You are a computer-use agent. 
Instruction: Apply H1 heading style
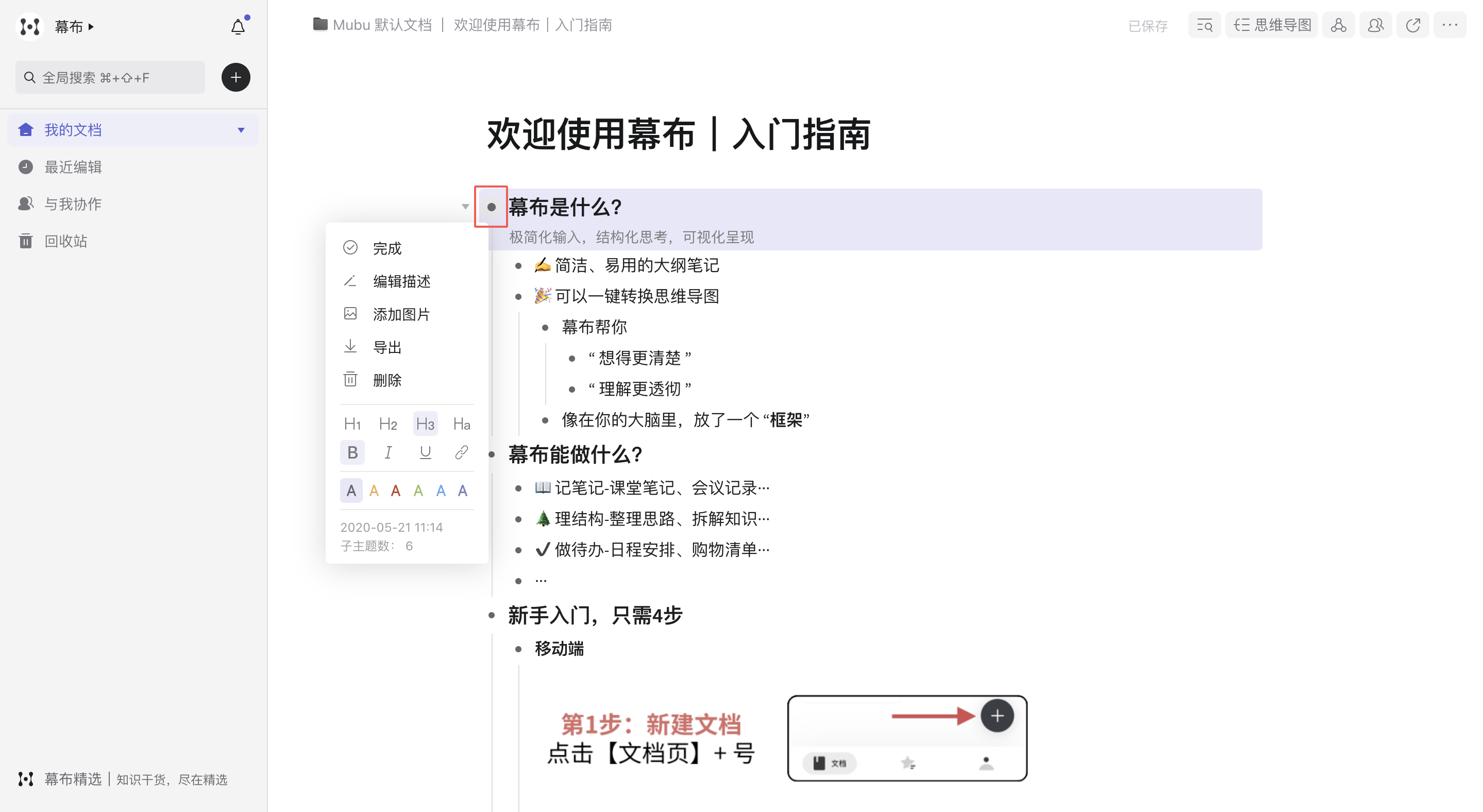click(352, 424)
